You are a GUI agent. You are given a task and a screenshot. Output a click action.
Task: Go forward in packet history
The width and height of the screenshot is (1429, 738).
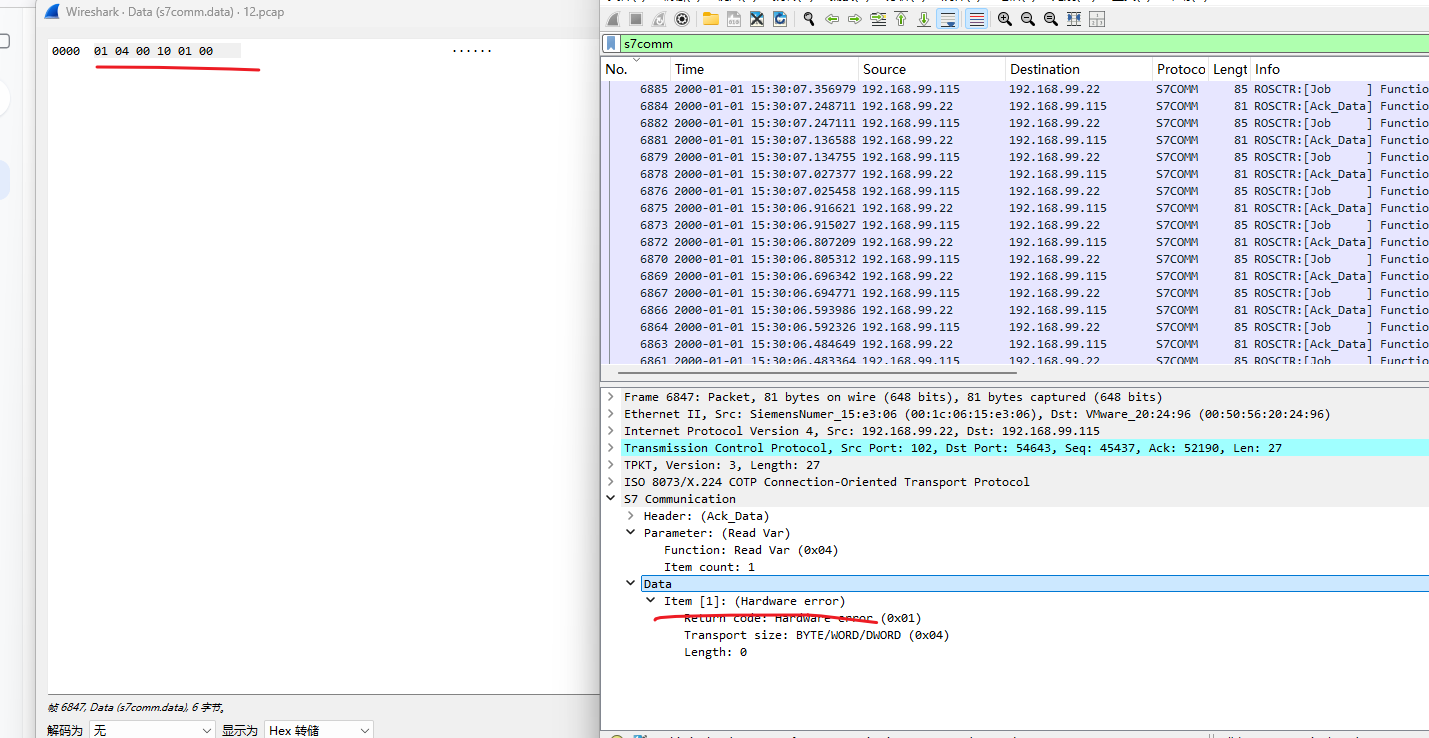(x=855, y=19)
